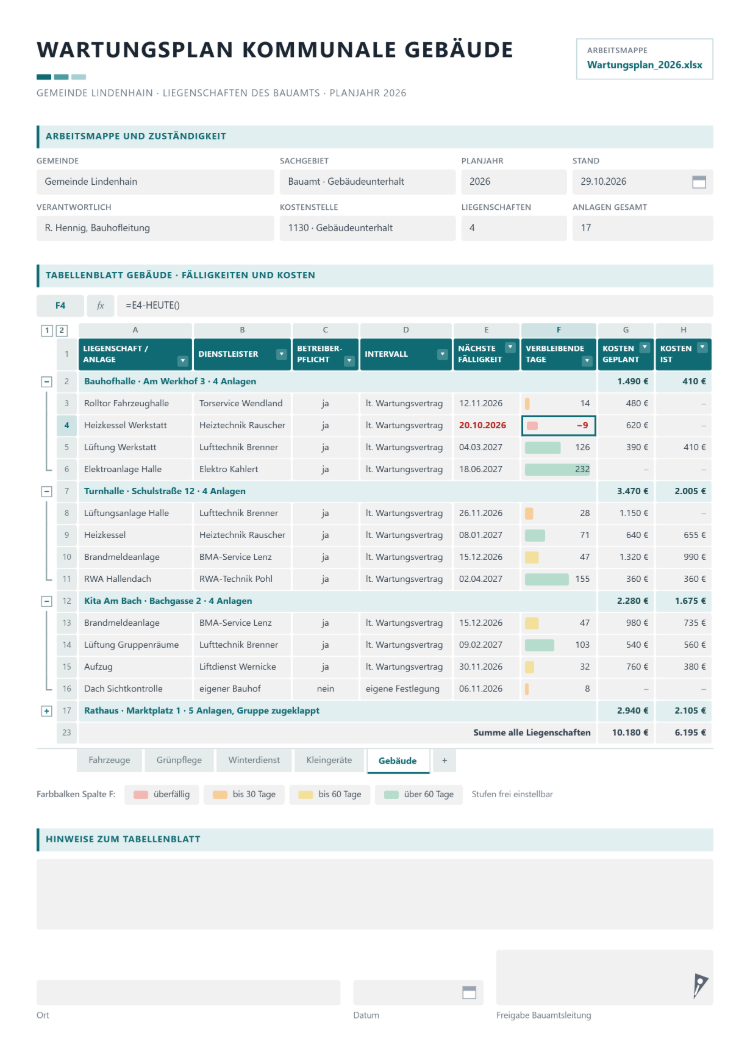Switch to the Grünpflege sheet tab
This screenshot has width=750, height=1060.
point(179,761)
